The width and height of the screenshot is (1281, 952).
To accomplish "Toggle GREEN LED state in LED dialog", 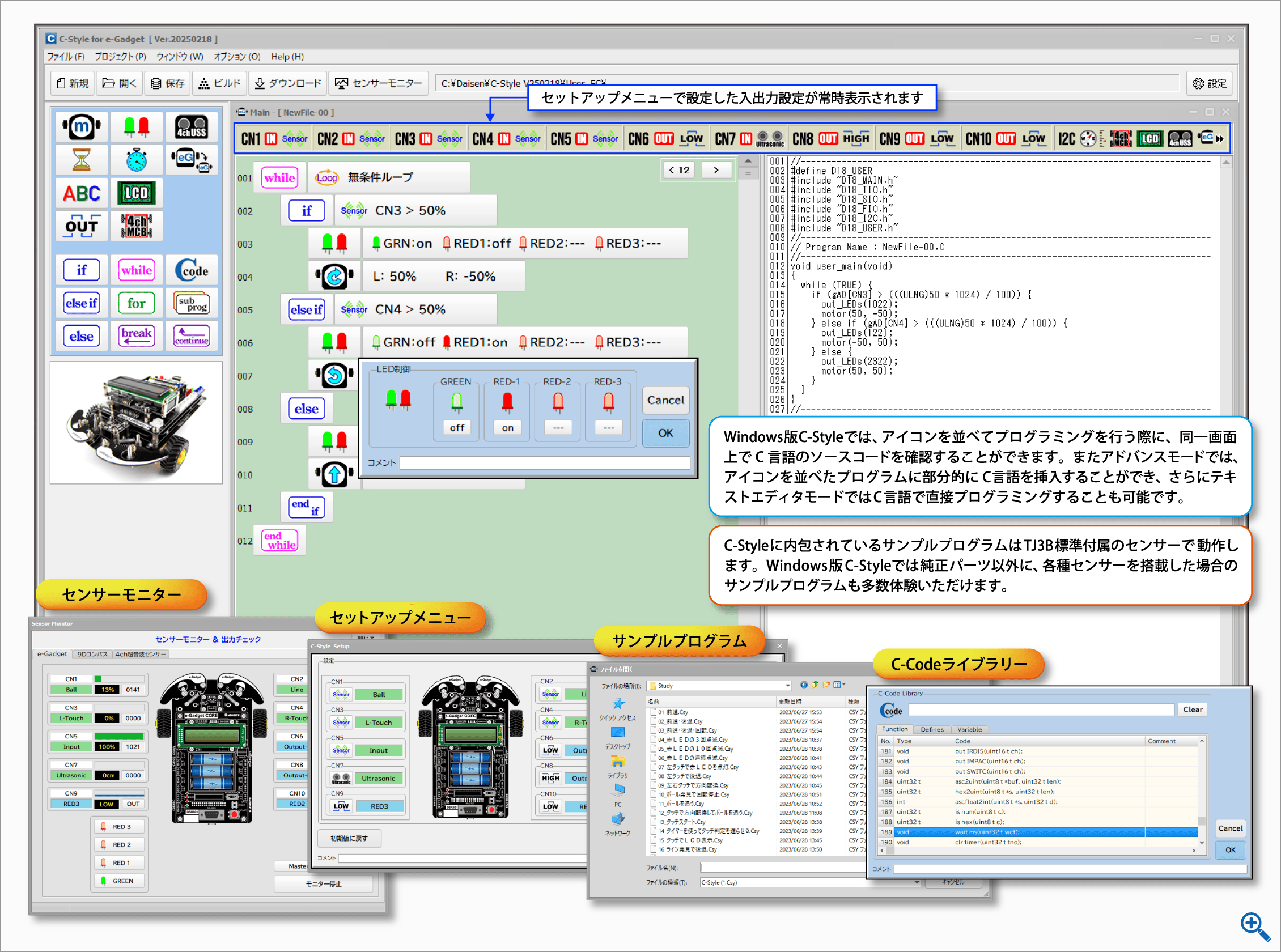I will (x=456, y=427).
